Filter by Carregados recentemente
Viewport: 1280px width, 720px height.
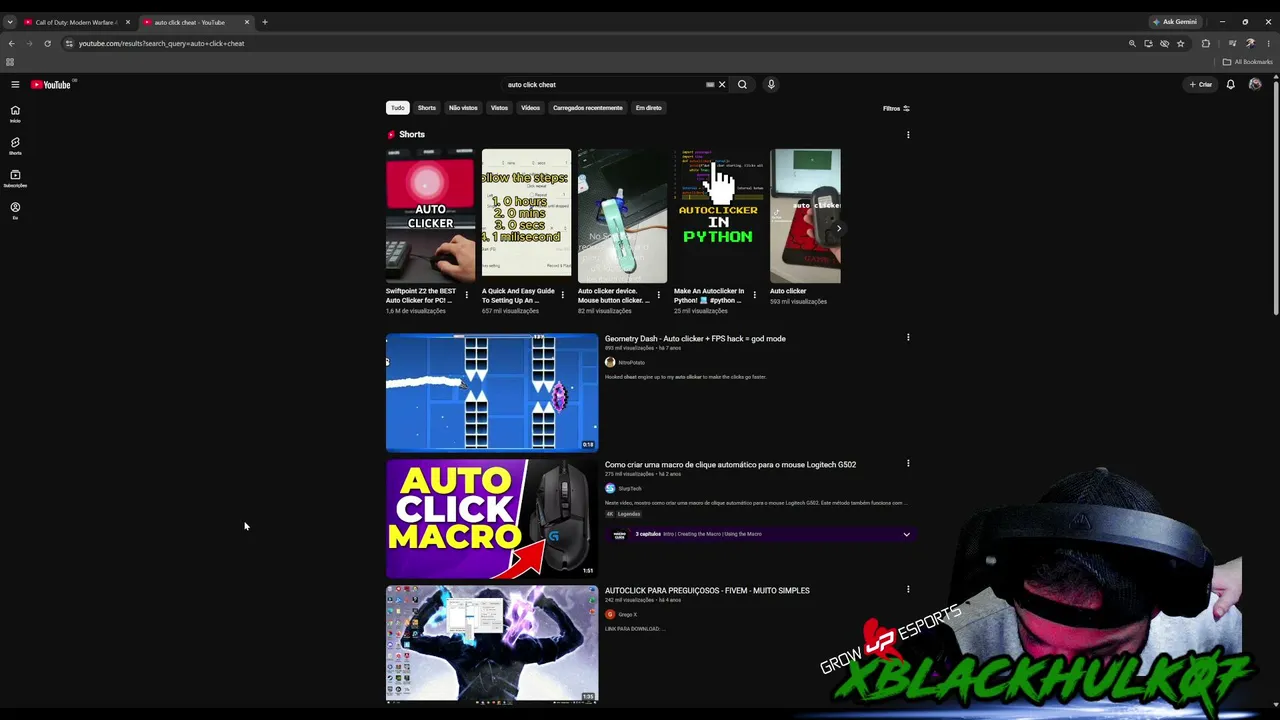coord(588,108)
